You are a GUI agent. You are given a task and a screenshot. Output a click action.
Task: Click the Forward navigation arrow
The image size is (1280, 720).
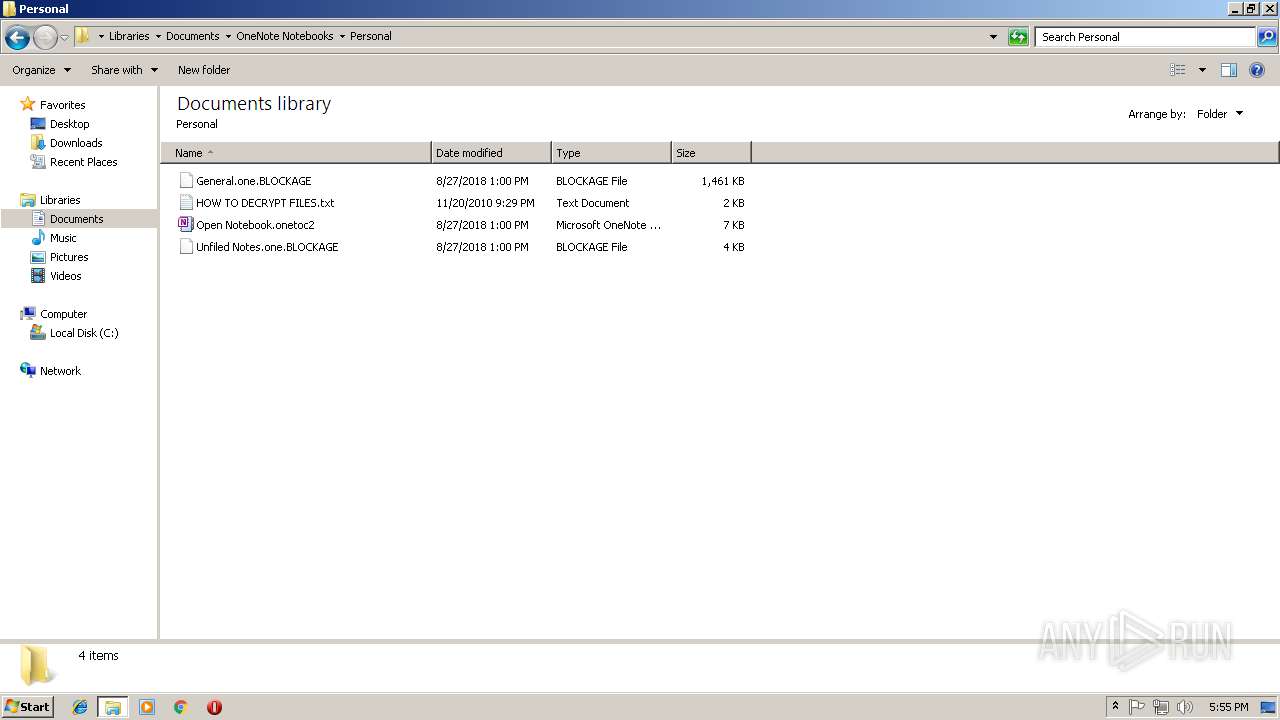(45, 38)
